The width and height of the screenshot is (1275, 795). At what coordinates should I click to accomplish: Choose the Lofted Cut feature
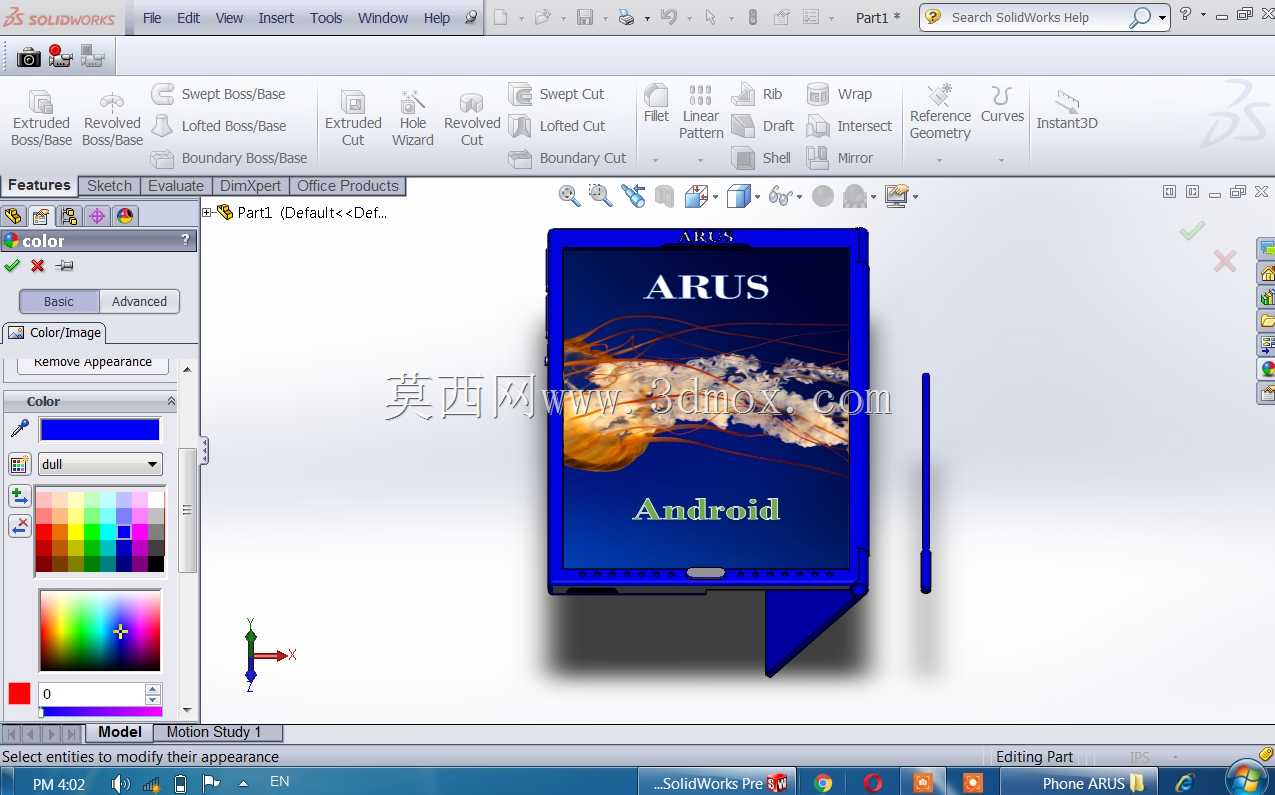(557, 126)
